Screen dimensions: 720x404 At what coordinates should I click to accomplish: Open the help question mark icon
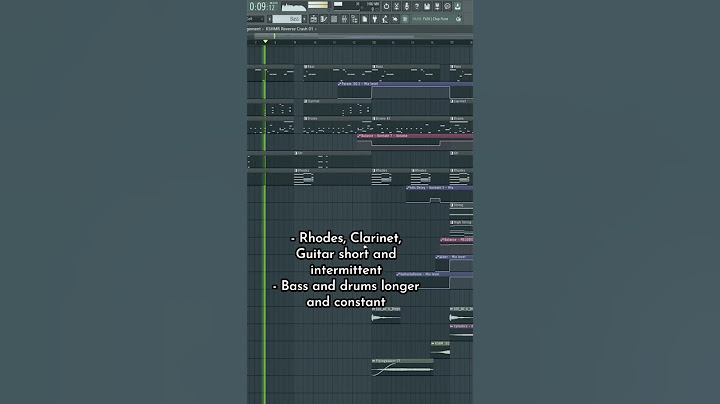(416, 6)
